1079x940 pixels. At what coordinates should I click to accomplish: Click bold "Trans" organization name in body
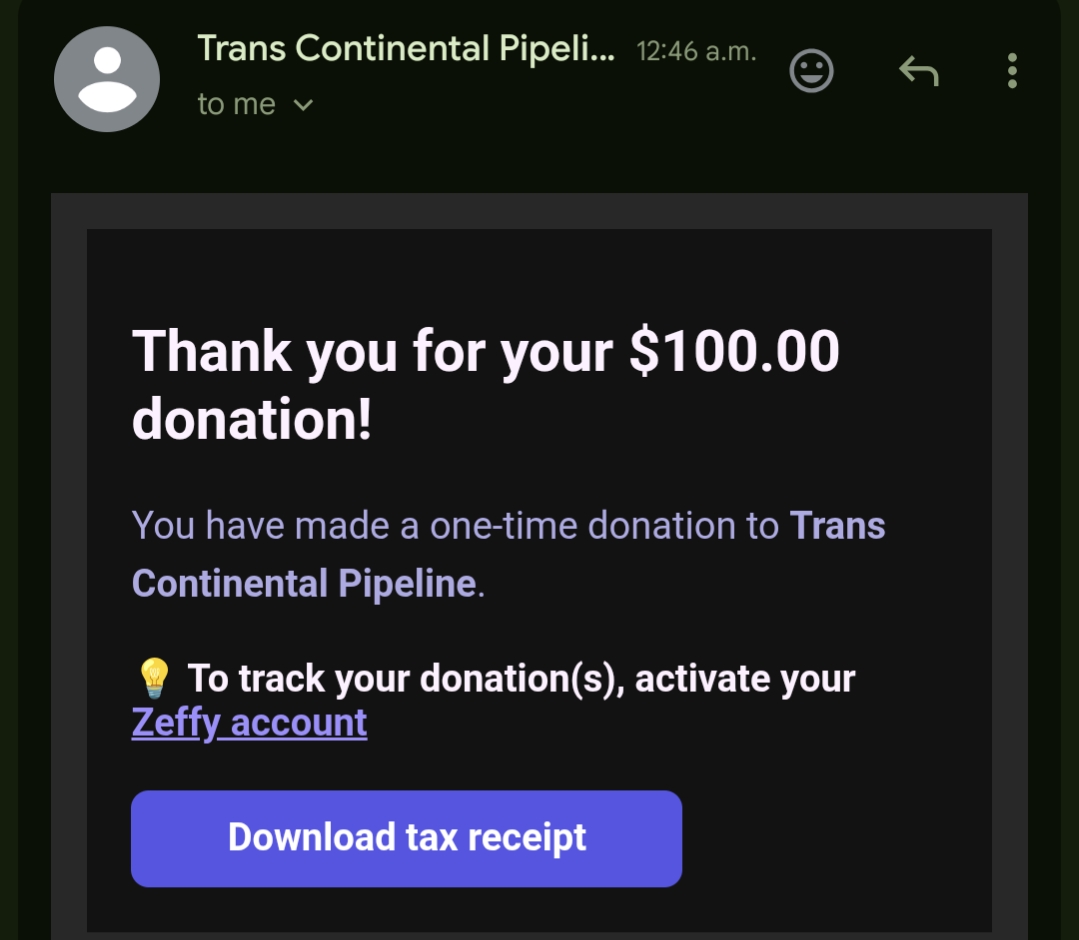coord(838,526)
